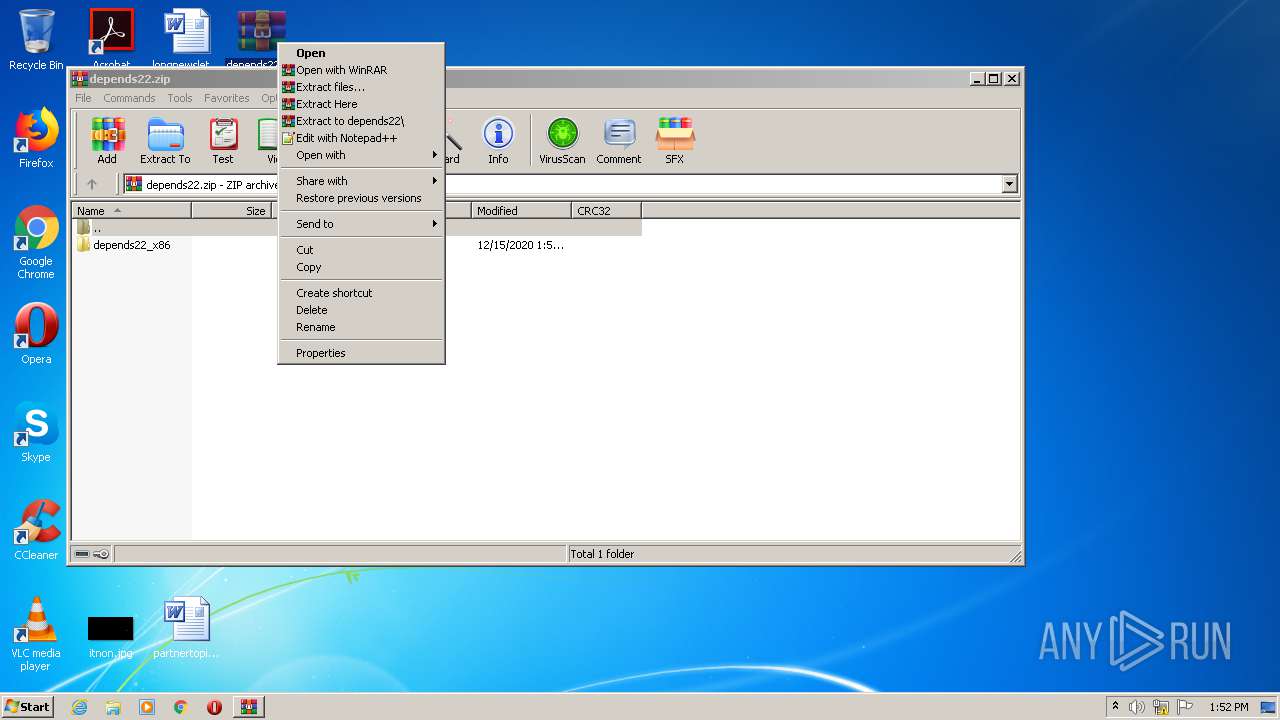Choose Extract to depends22\
Viewport: 1280px width, 720px height.
[361, 121]
